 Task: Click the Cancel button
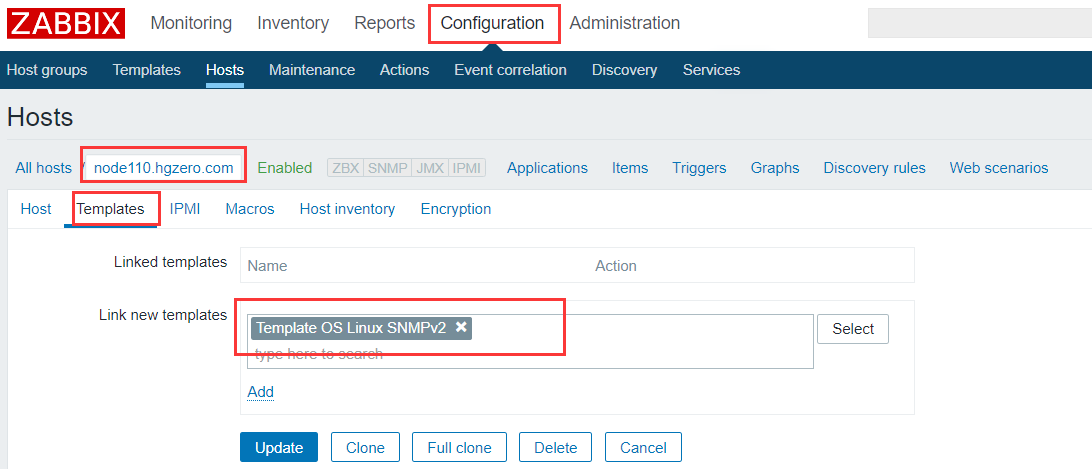tap(644, 447)
